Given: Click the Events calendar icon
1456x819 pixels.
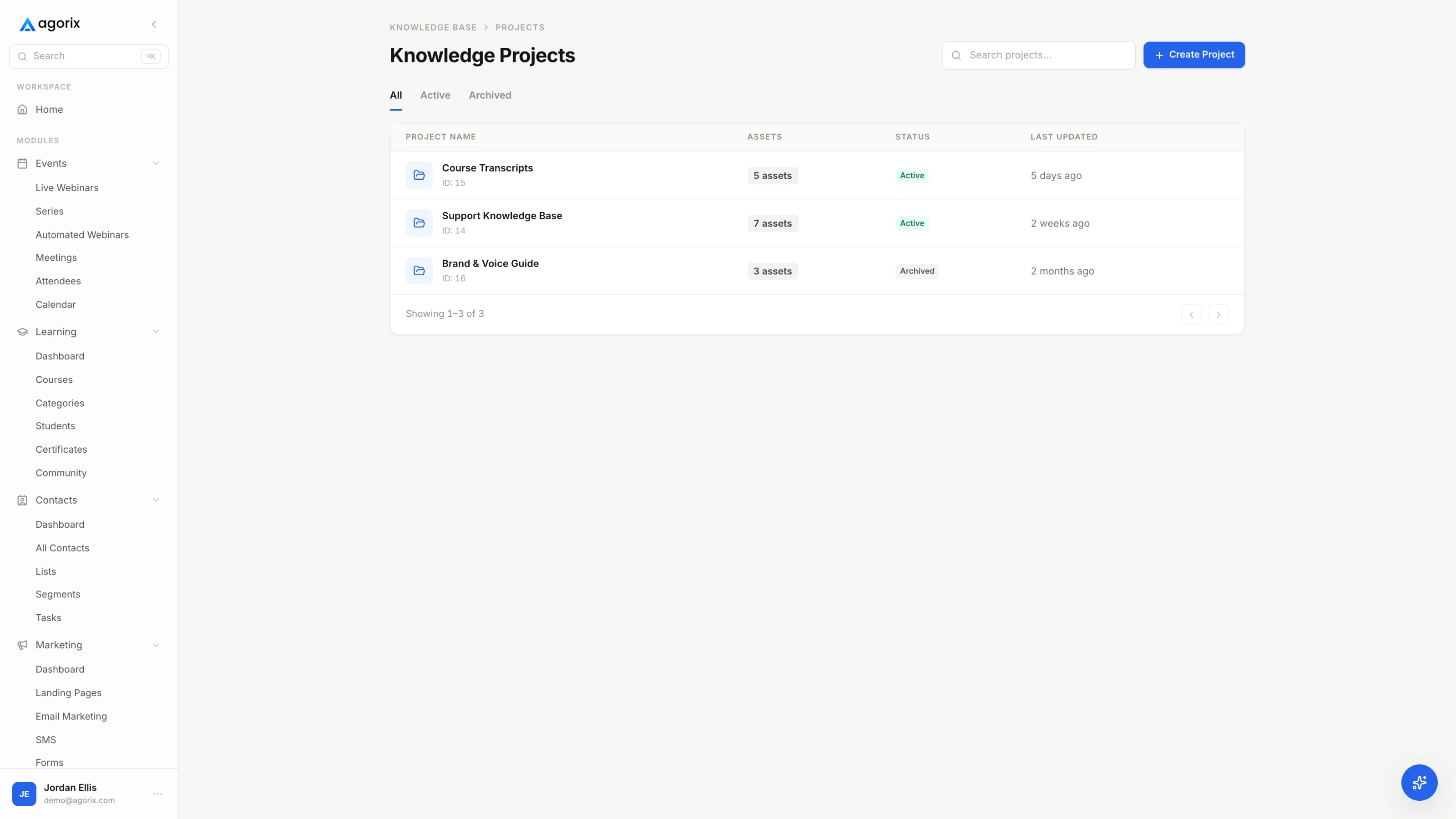Looking at the screenshot, I should [x=22, y=163].
